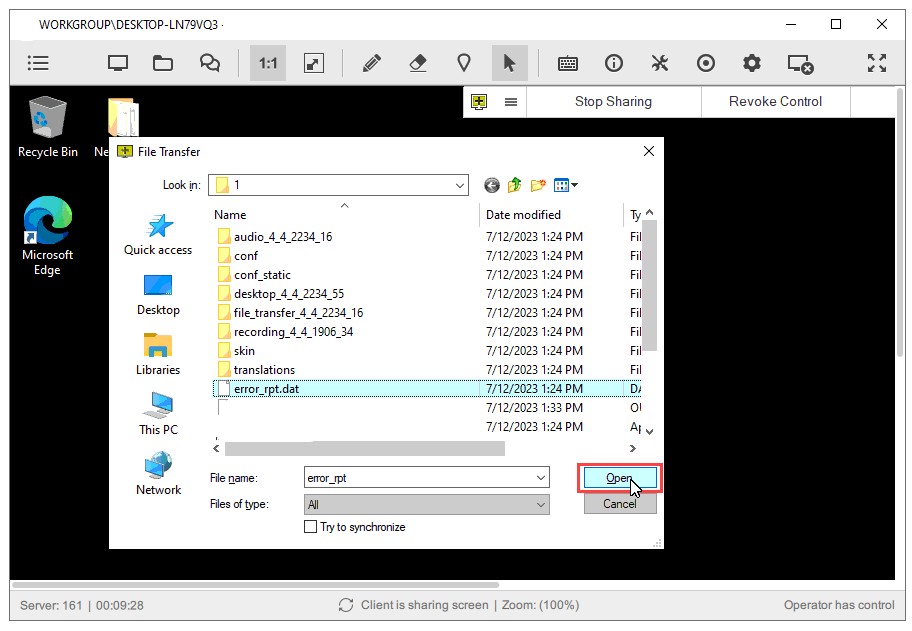912x631 pixels.
Task: Switch view to 1:1 actual size
Action: (x=267, y=62)
